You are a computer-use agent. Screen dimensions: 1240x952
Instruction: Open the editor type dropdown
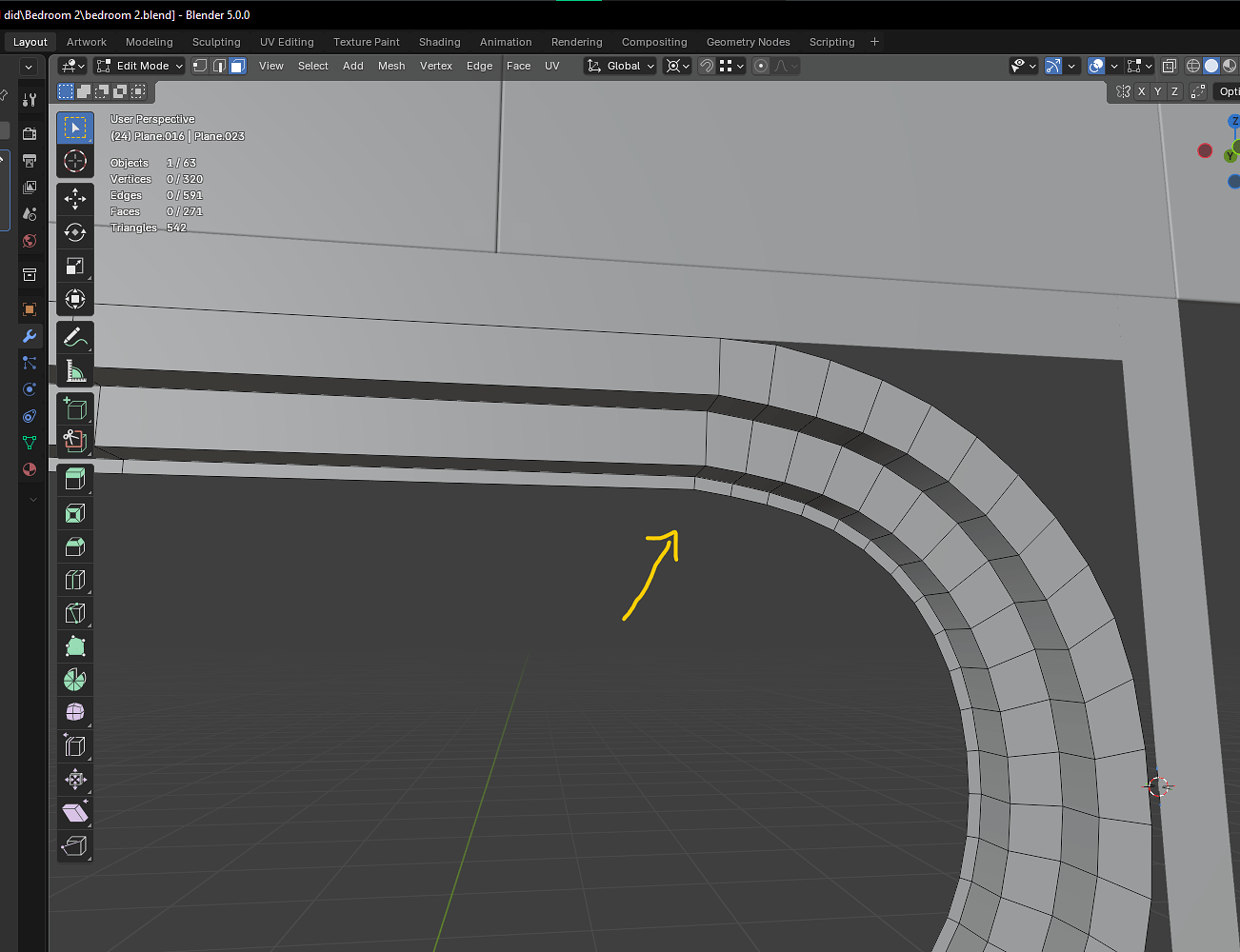(x=72, y=66)
